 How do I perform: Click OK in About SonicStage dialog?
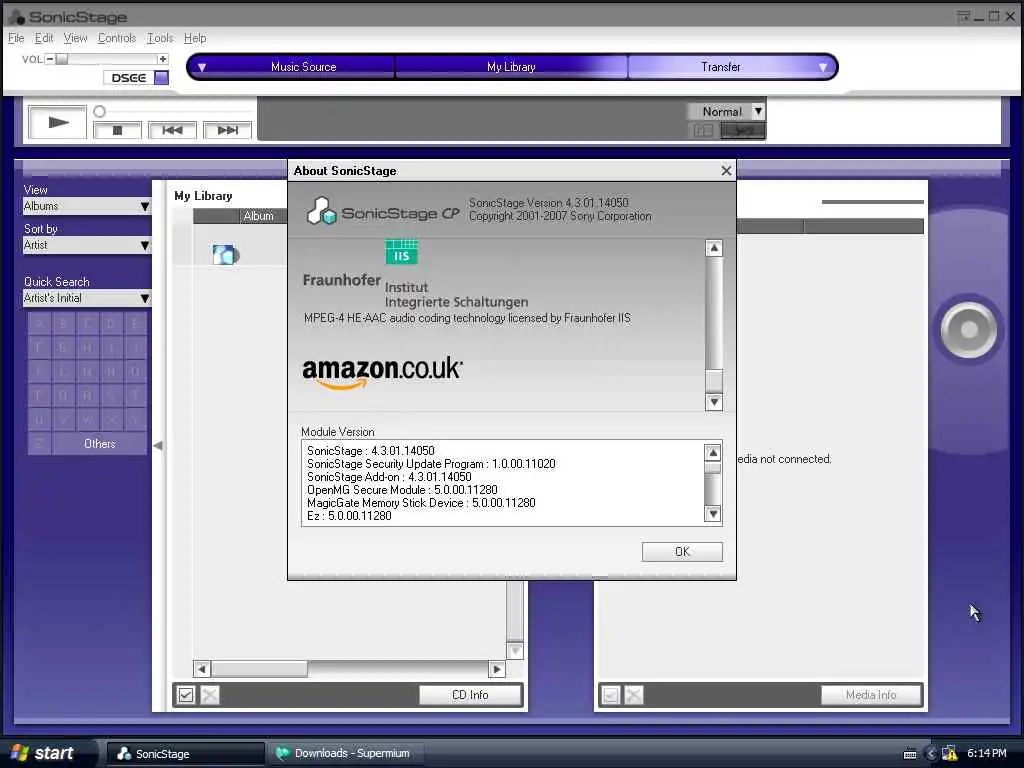point(682,552)
